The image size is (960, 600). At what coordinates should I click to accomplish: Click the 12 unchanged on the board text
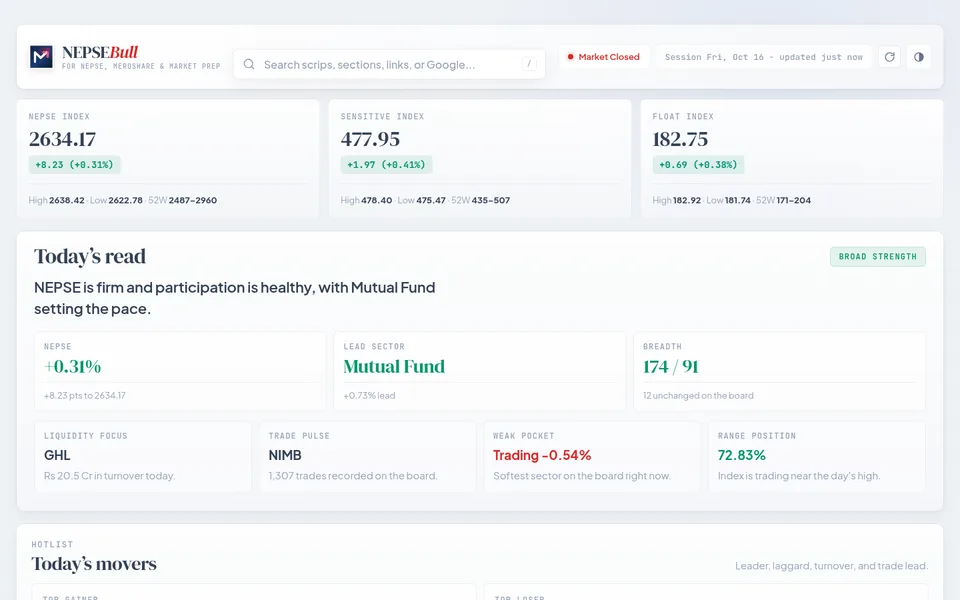698,396
